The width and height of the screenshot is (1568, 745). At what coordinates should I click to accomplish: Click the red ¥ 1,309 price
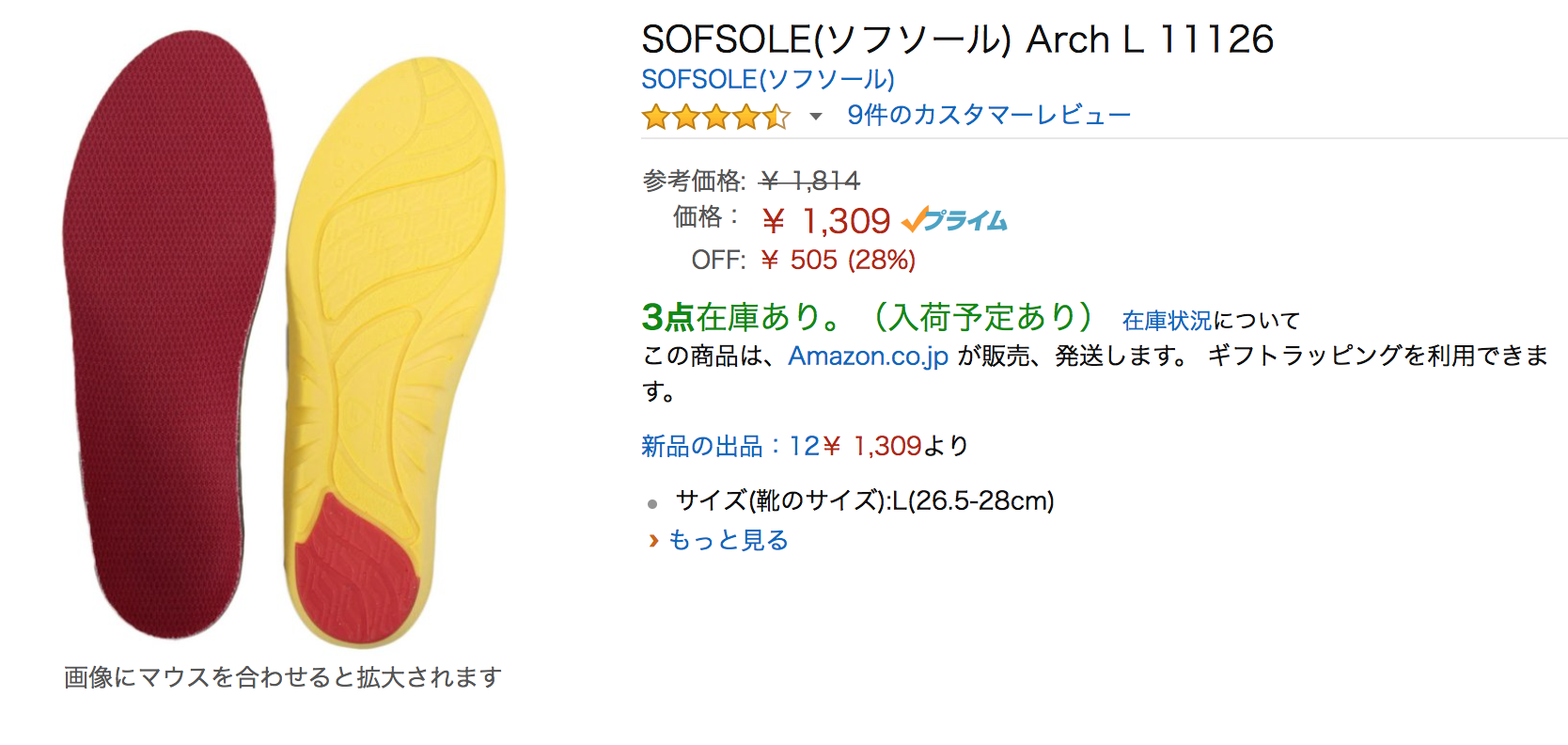(827, 221)
